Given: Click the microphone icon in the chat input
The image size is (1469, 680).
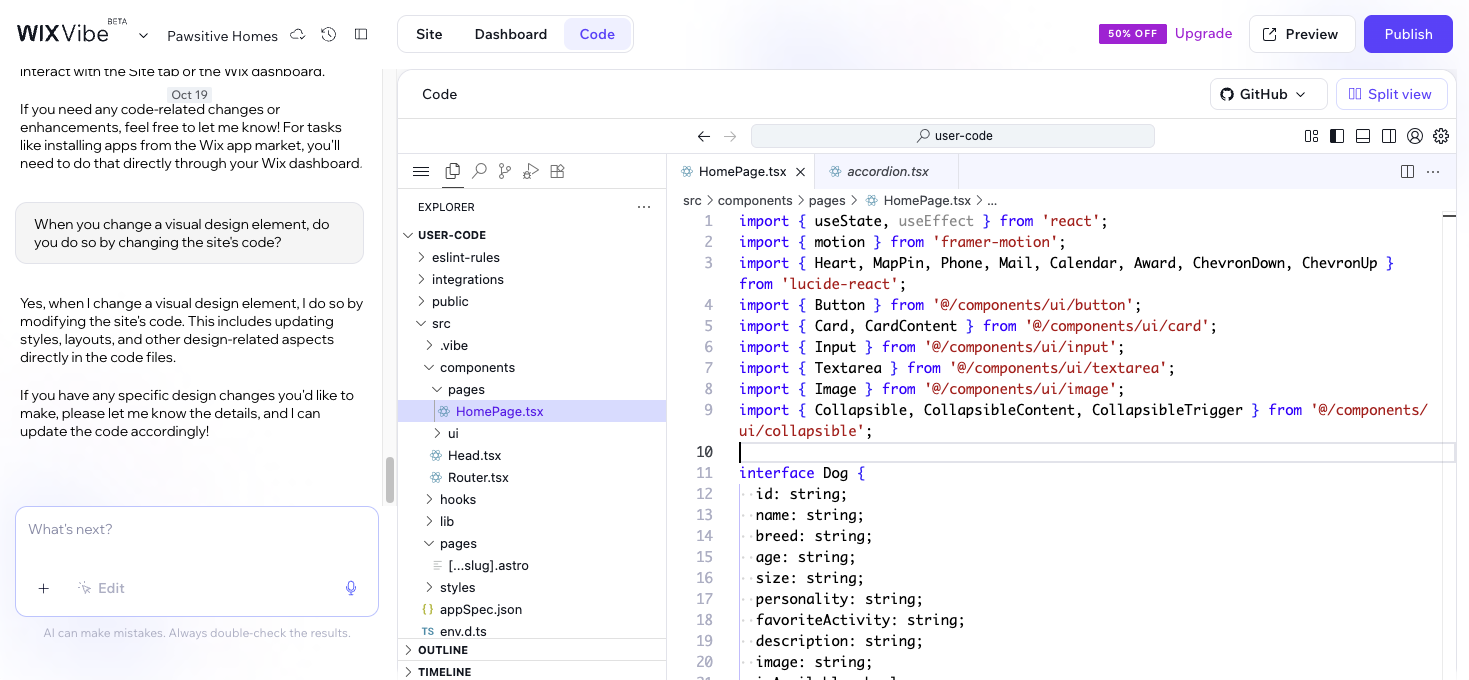Looking at the screenshot, I should click(351, 588).
